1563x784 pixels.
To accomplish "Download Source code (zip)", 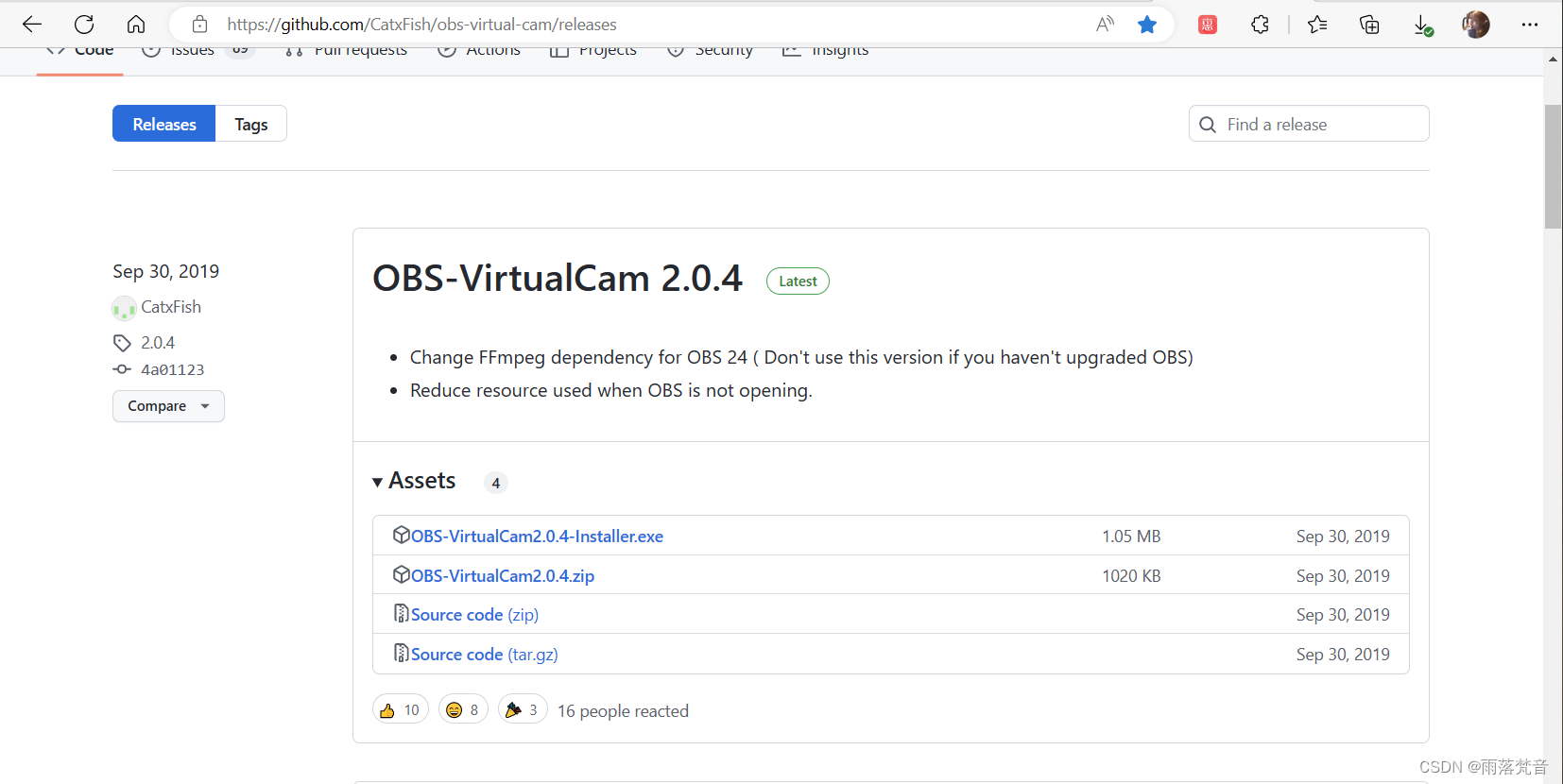I will tap(474, 615).
